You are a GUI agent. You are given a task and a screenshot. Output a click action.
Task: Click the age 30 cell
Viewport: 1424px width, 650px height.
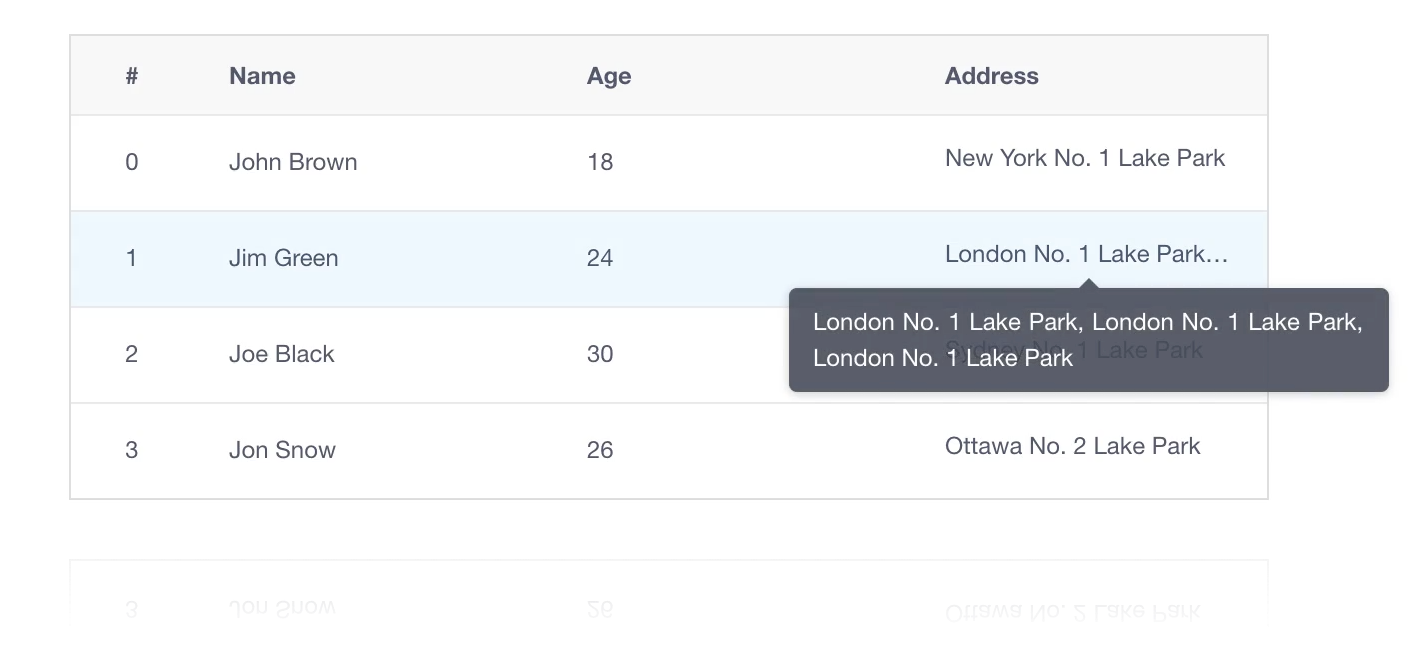[x=600, y=354]
